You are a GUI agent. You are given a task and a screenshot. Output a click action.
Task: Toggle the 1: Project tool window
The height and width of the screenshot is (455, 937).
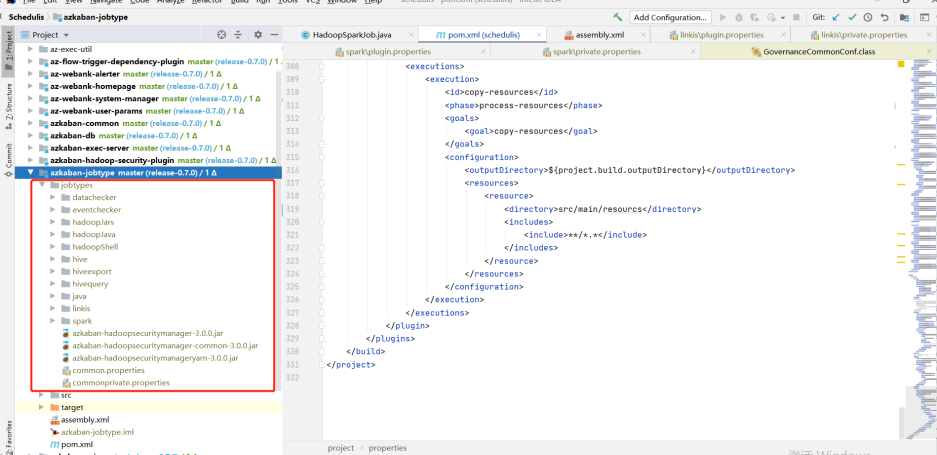coord(8,47)
